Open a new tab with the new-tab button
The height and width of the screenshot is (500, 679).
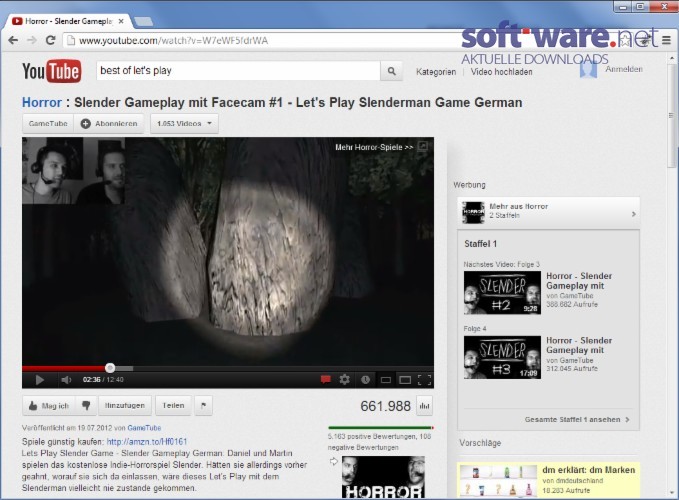[143, 21]
